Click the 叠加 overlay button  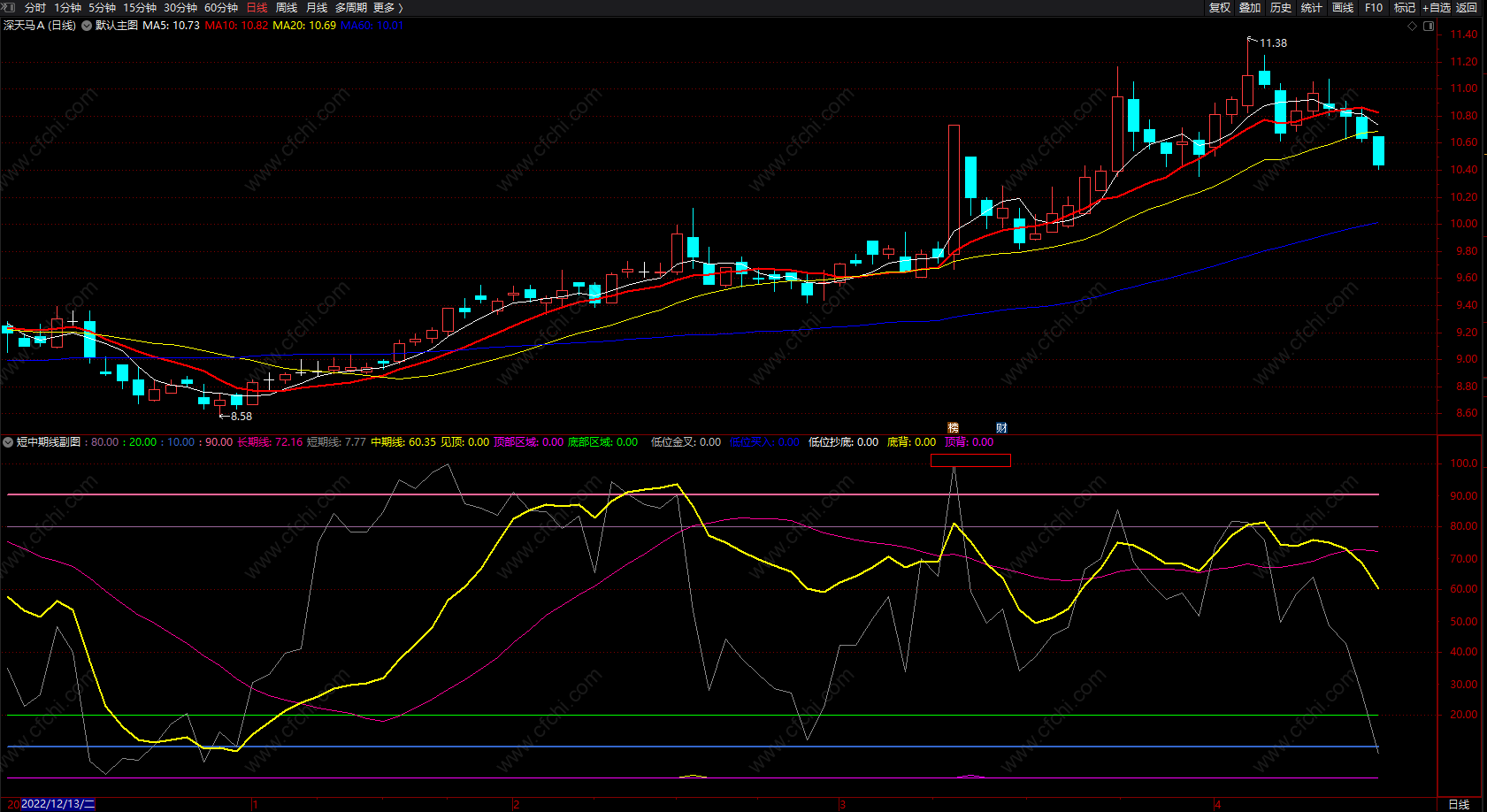coord(1250,8)
